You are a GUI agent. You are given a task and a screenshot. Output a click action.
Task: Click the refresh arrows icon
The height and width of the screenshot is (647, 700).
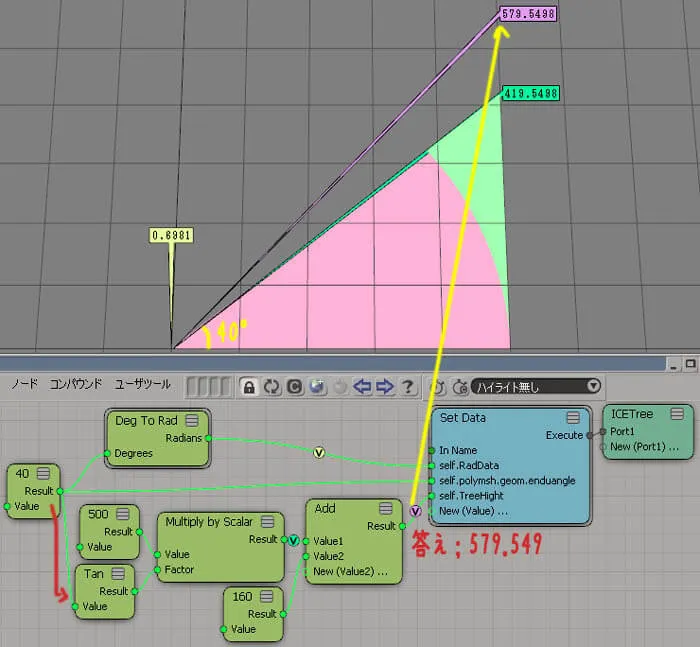[271, 387]
